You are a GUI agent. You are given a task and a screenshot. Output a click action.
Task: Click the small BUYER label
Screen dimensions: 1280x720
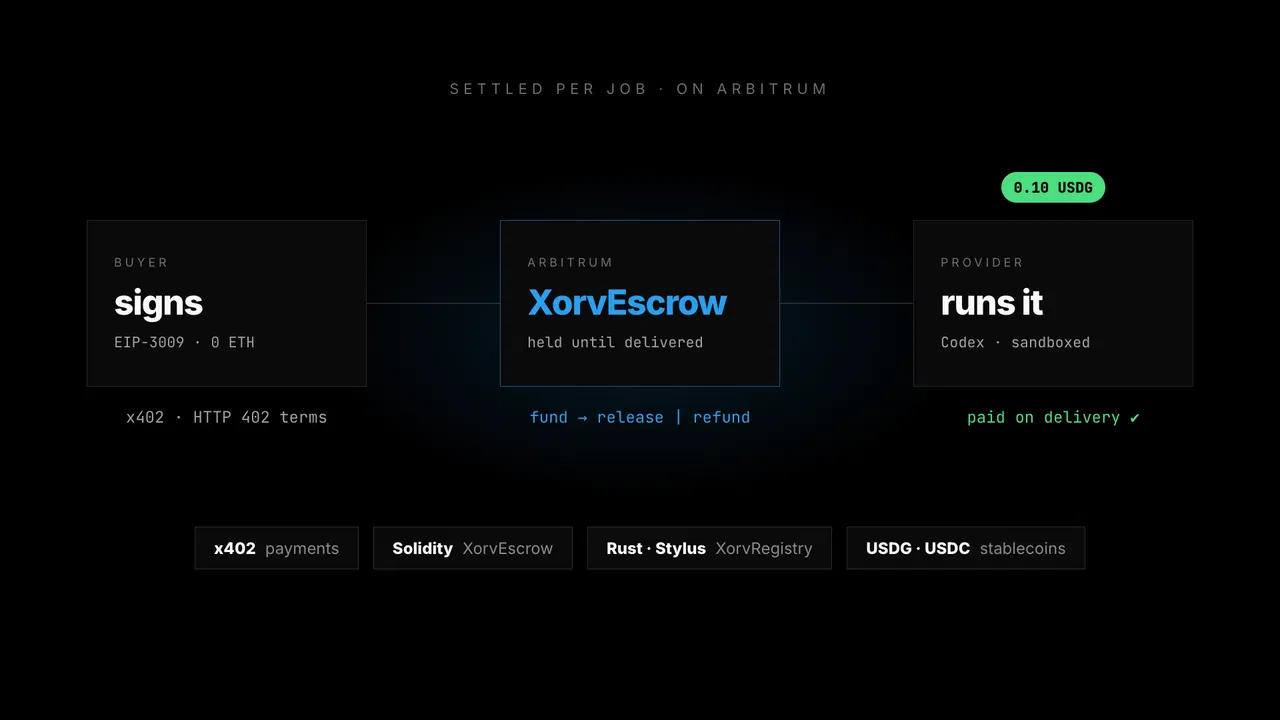pyautogui.click(x=141, y=262)
